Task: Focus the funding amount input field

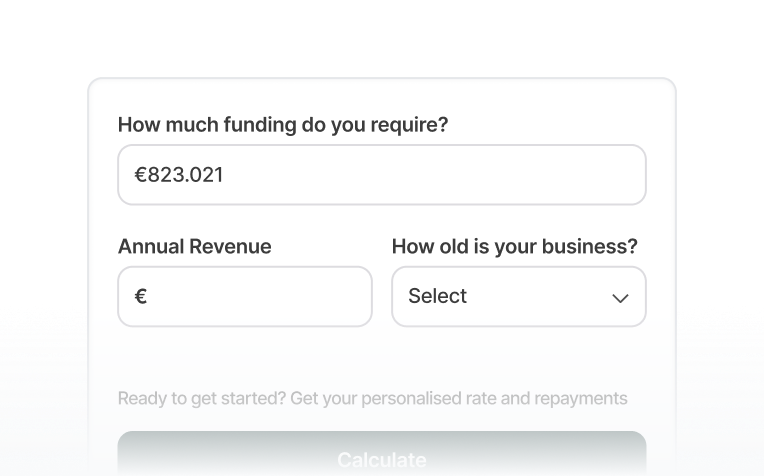Action: 382,174
